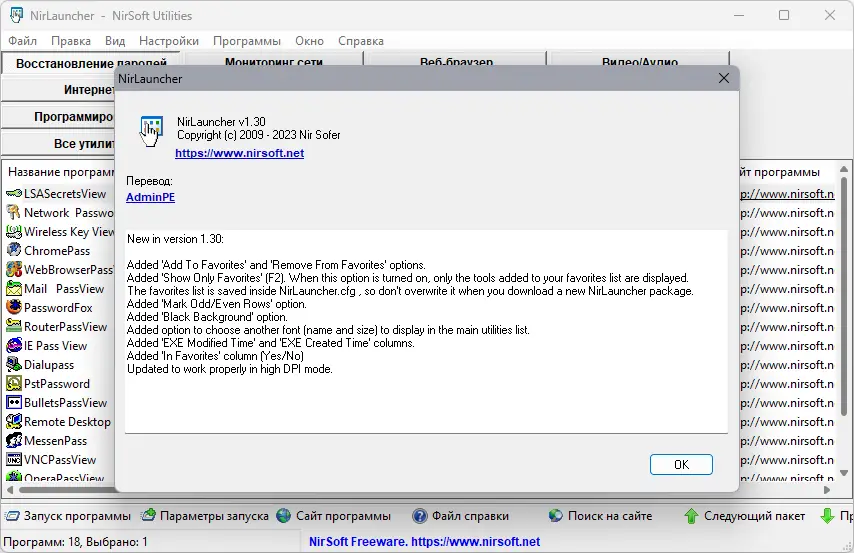Select MessenPass row in program list
The image size is (854, 553).
click(x=56, y=441)
